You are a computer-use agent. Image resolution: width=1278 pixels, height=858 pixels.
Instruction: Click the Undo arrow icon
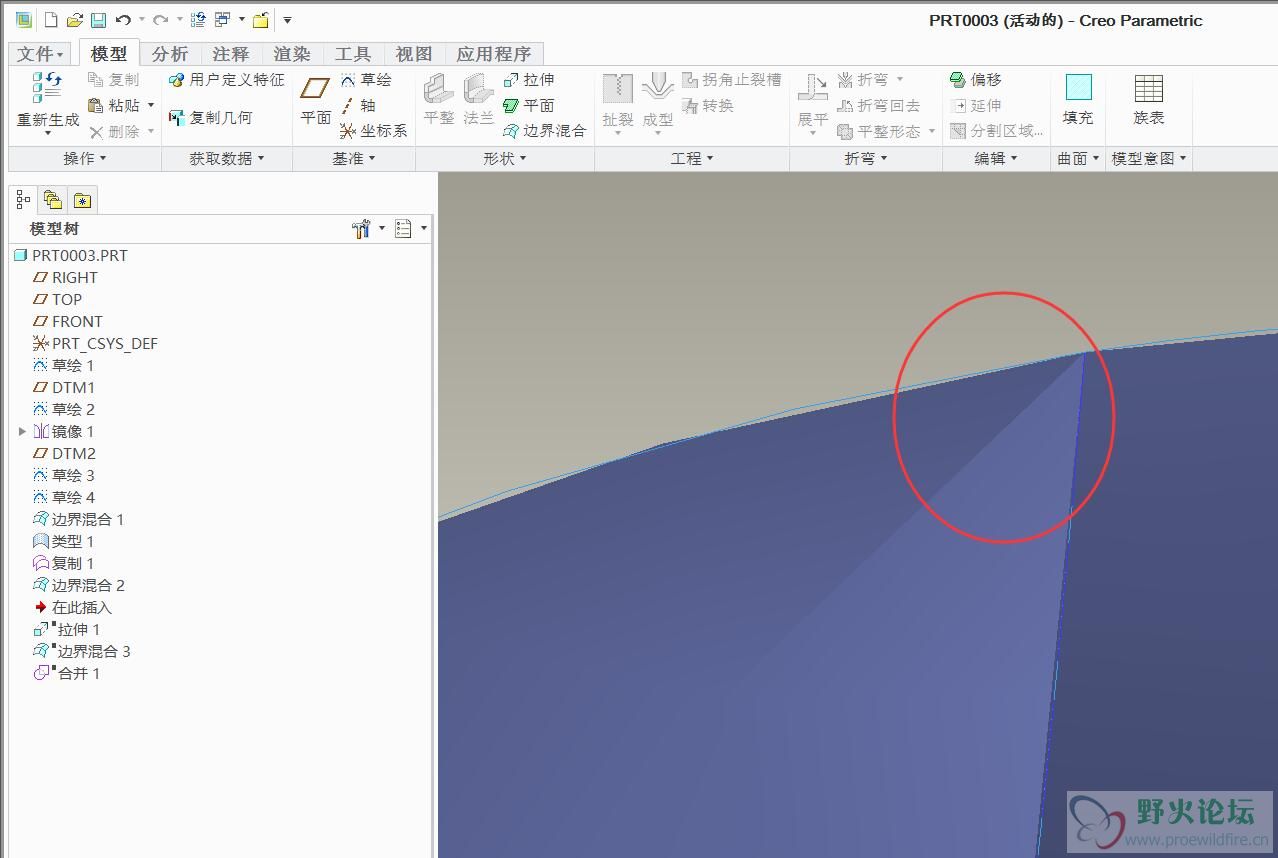[123, 20]
